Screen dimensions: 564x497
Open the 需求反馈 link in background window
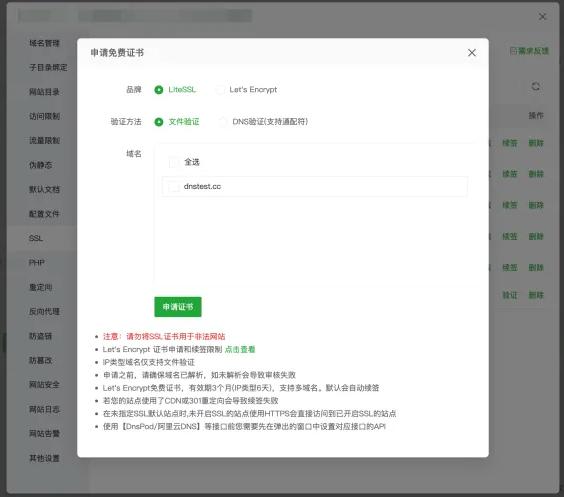pyautogui.click(x=529, y=51)
